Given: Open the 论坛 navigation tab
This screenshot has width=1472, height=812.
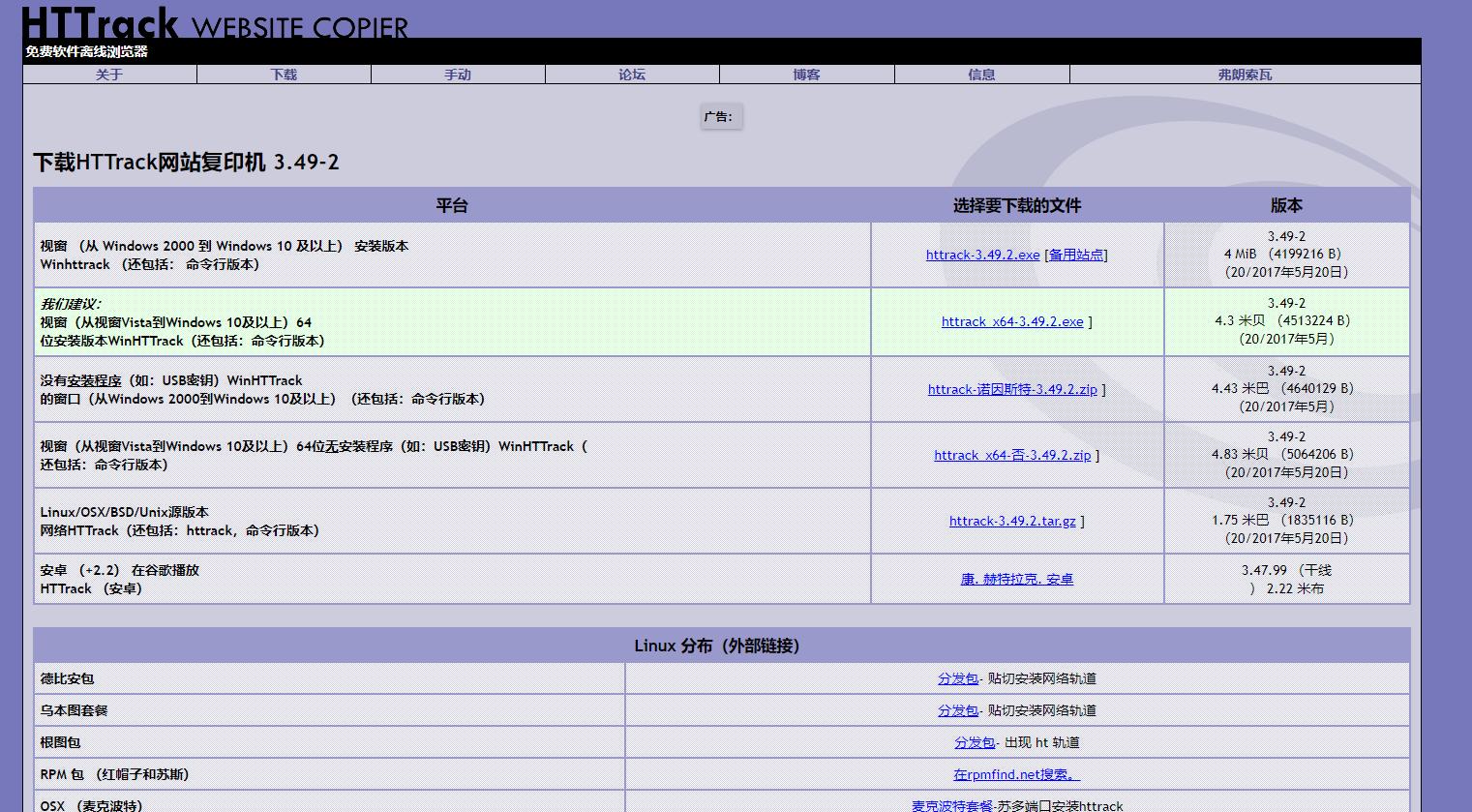Looking at the screenshot, I should [632, 75].
